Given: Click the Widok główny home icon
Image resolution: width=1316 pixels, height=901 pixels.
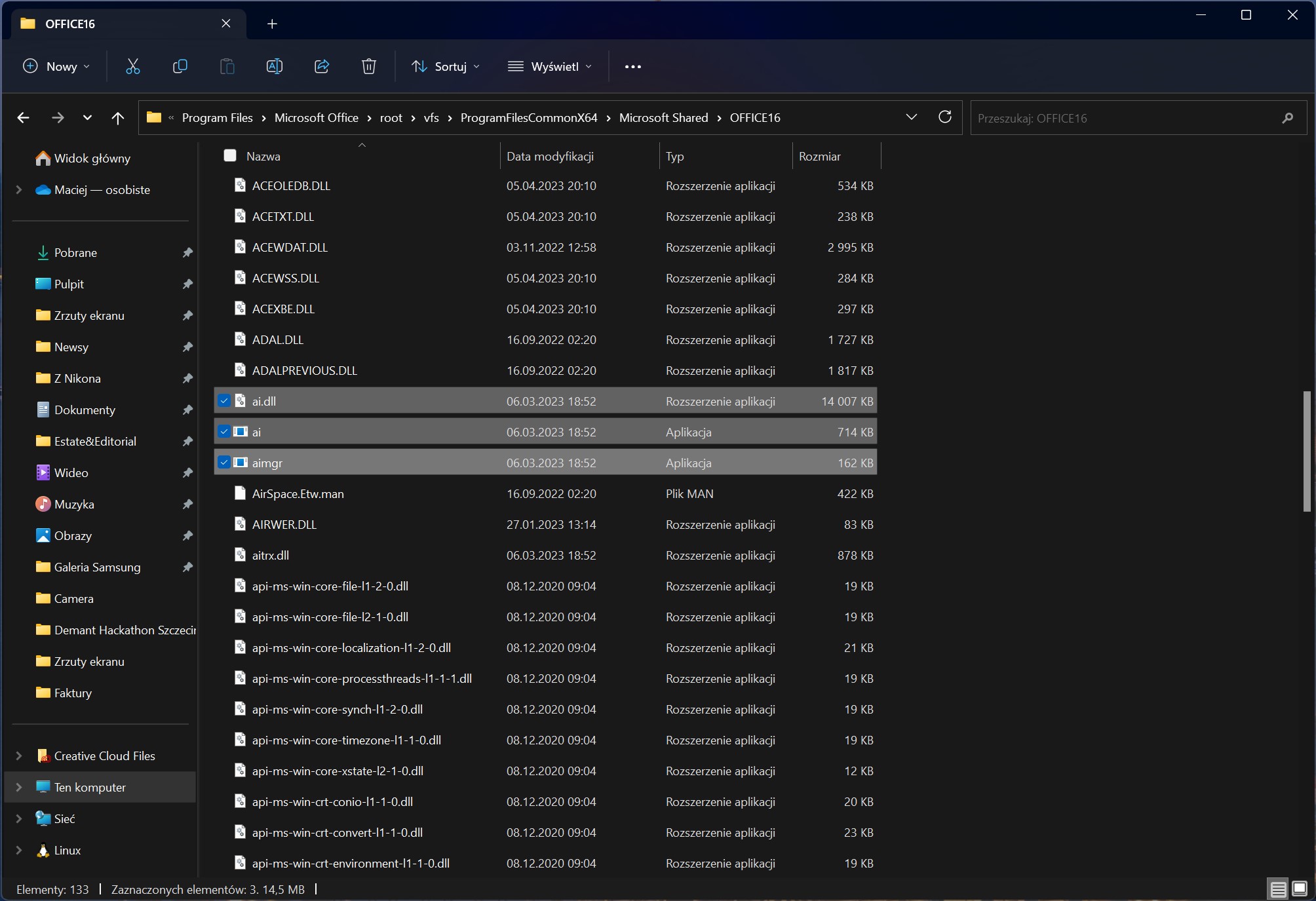Looking at the screenshot, I should (43, 158).
